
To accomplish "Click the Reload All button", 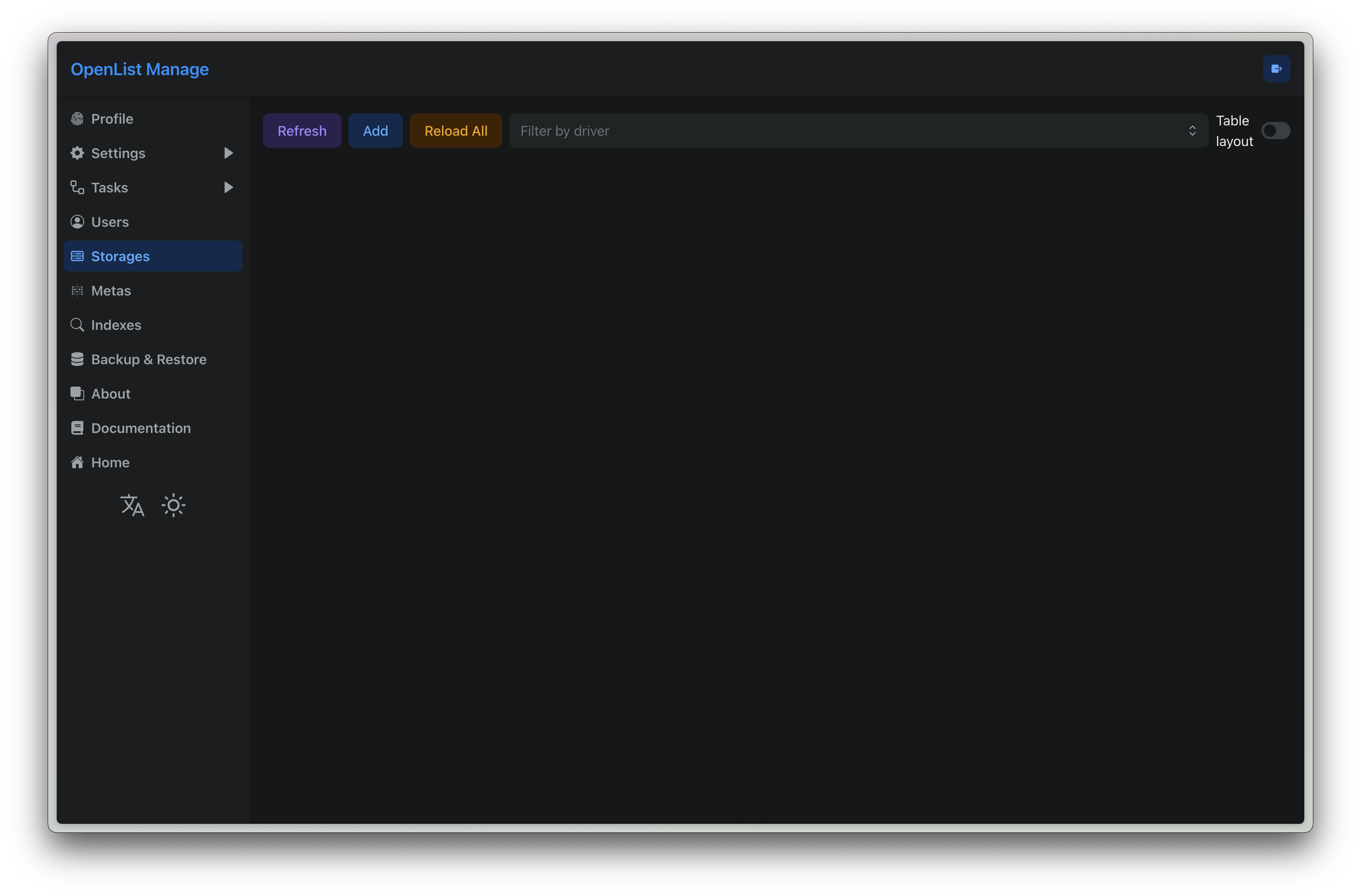I will (x=456, y=131).
